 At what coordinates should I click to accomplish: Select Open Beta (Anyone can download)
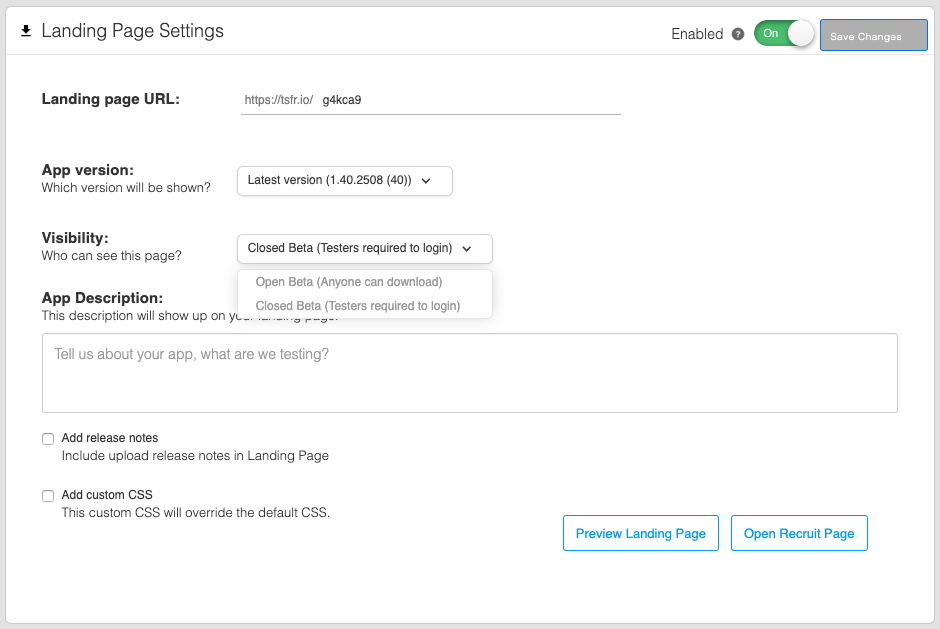349,282
